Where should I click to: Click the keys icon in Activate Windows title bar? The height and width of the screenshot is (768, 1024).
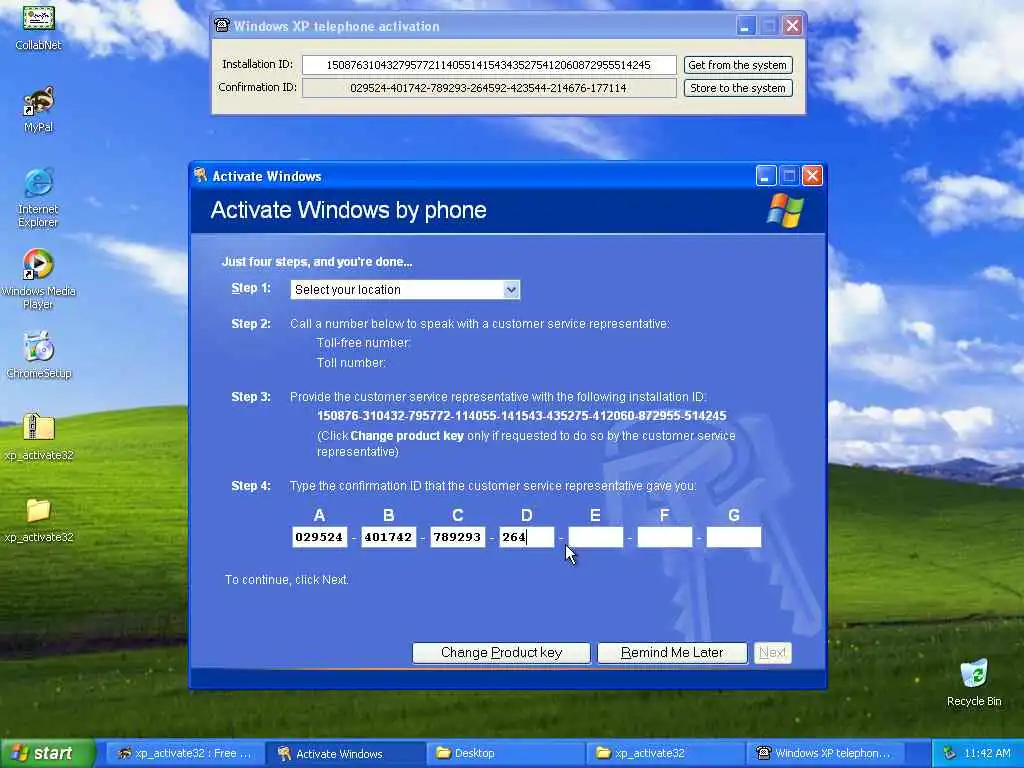pos(200,175)
